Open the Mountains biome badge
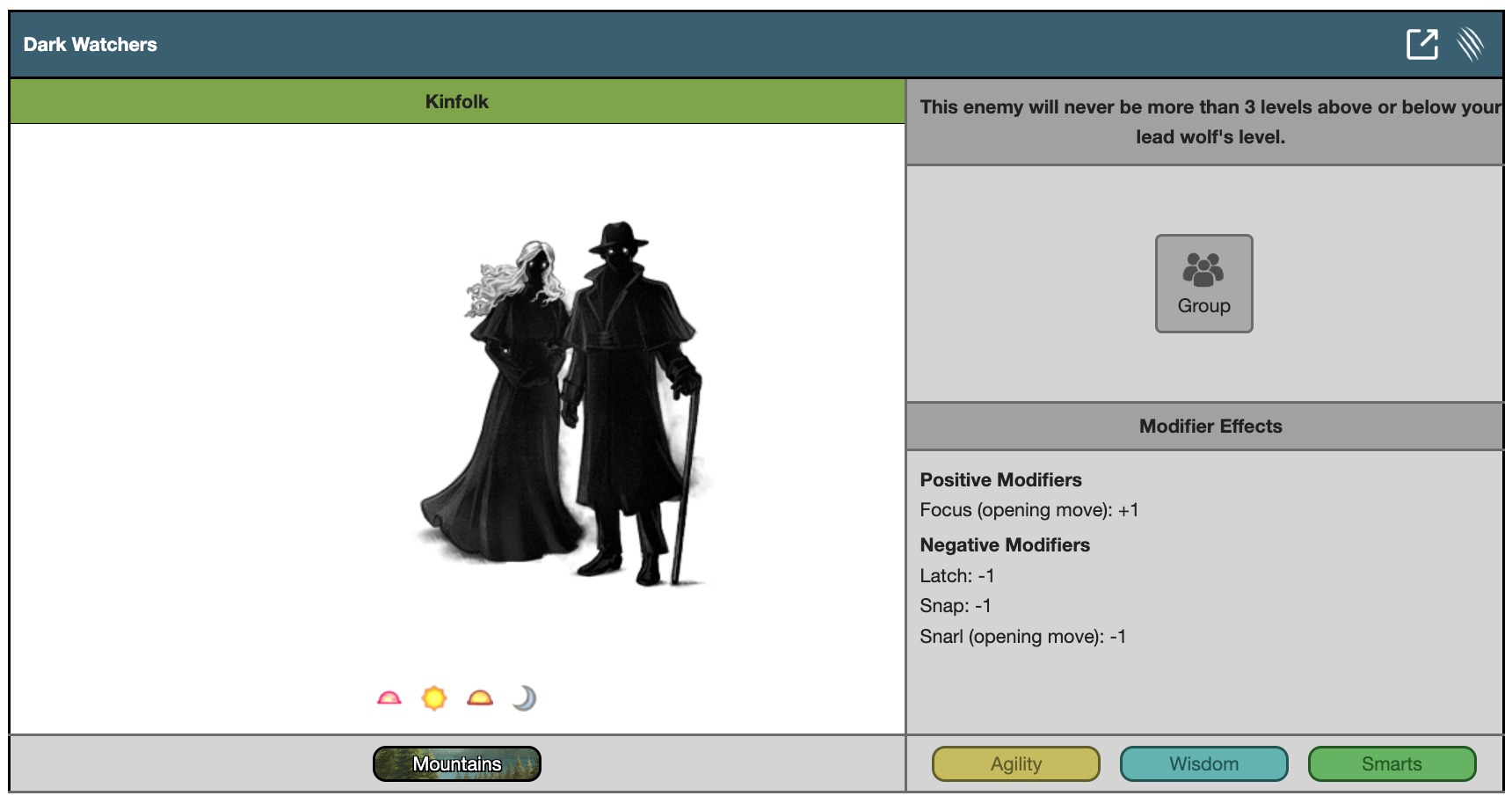The width and height of the screenshot is (1512, 803). click(x=457, y=763)
